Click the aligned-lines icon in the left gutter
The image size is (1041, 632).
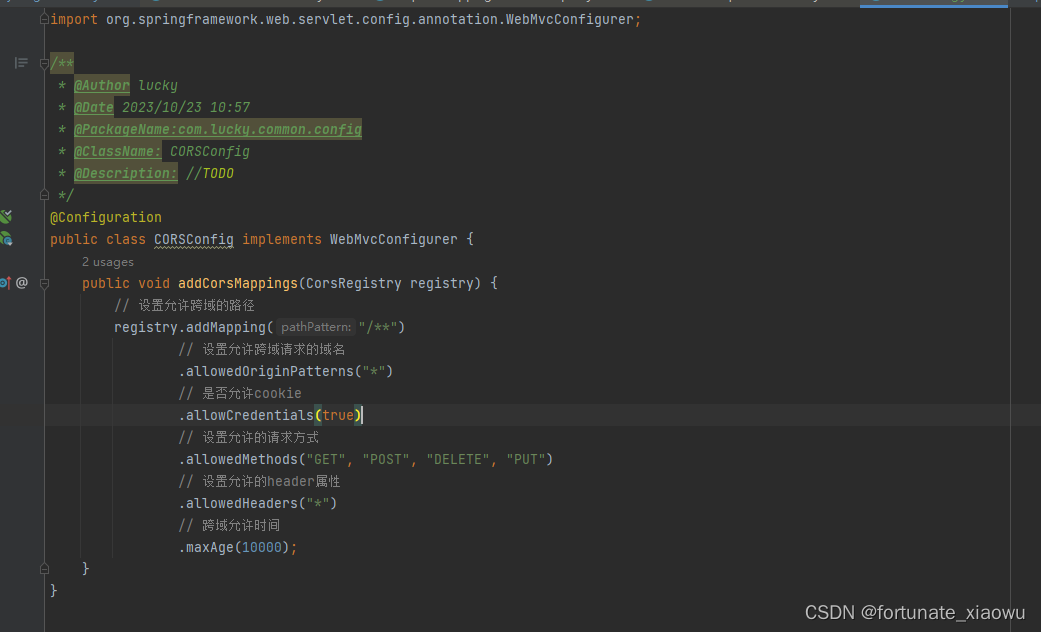pos(20,62)
